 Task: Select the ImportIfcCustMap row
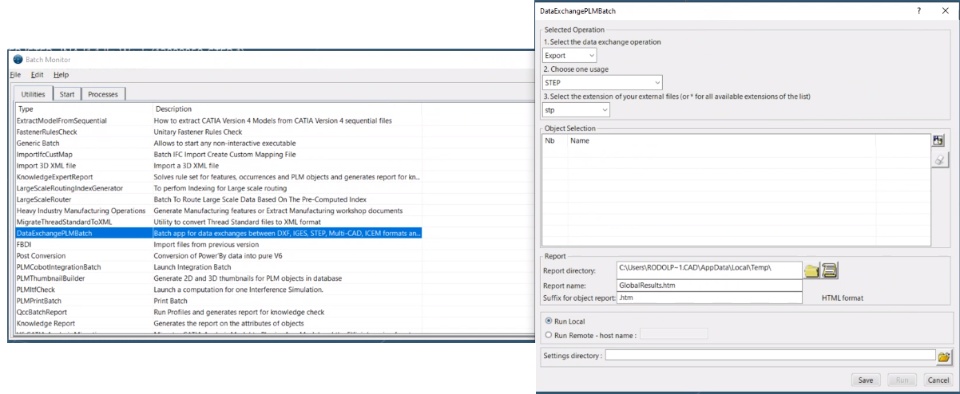click(x=219, y=154)
